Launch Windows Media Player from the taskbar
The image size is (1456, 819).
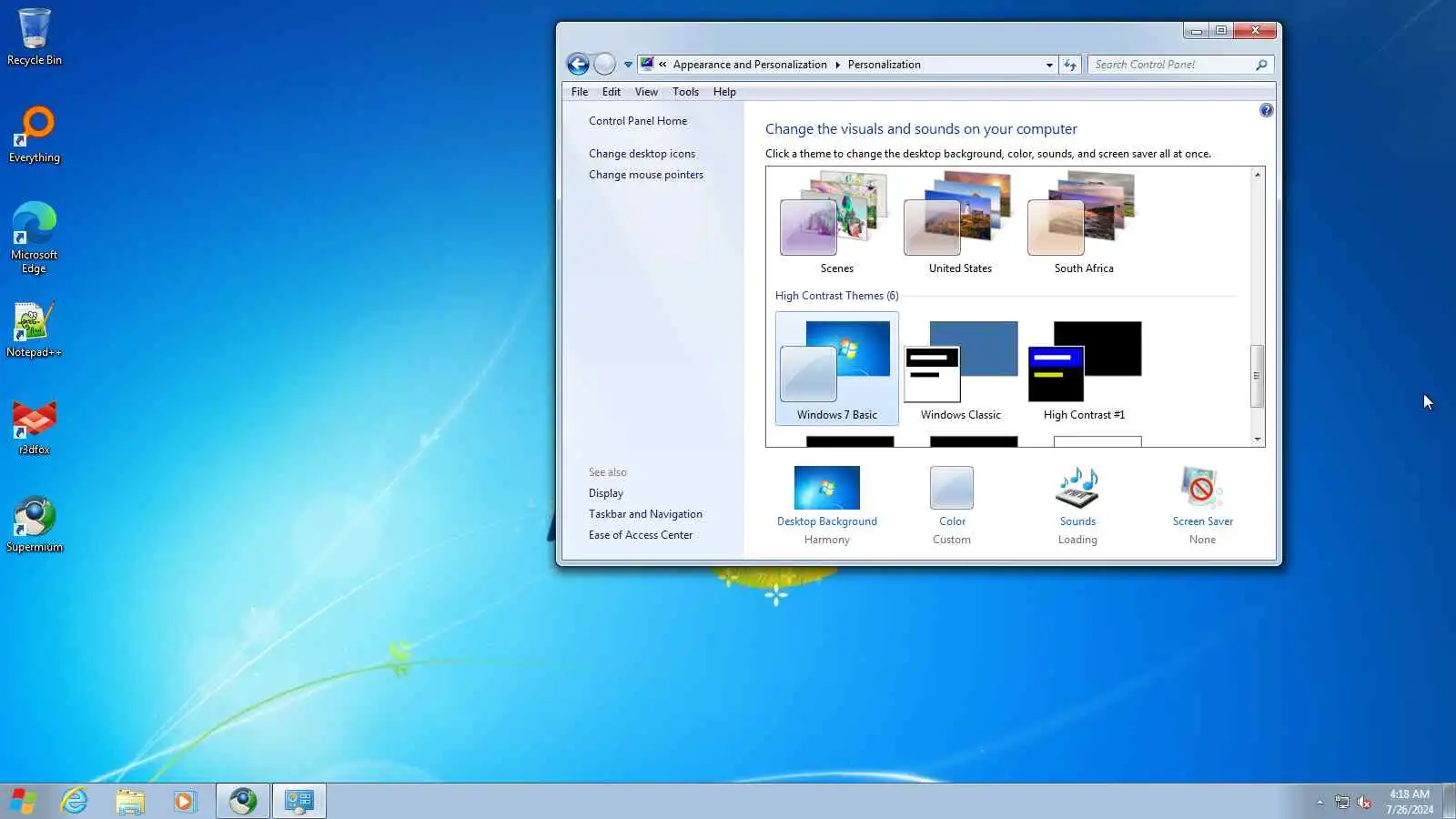click(x=185, y=801)
